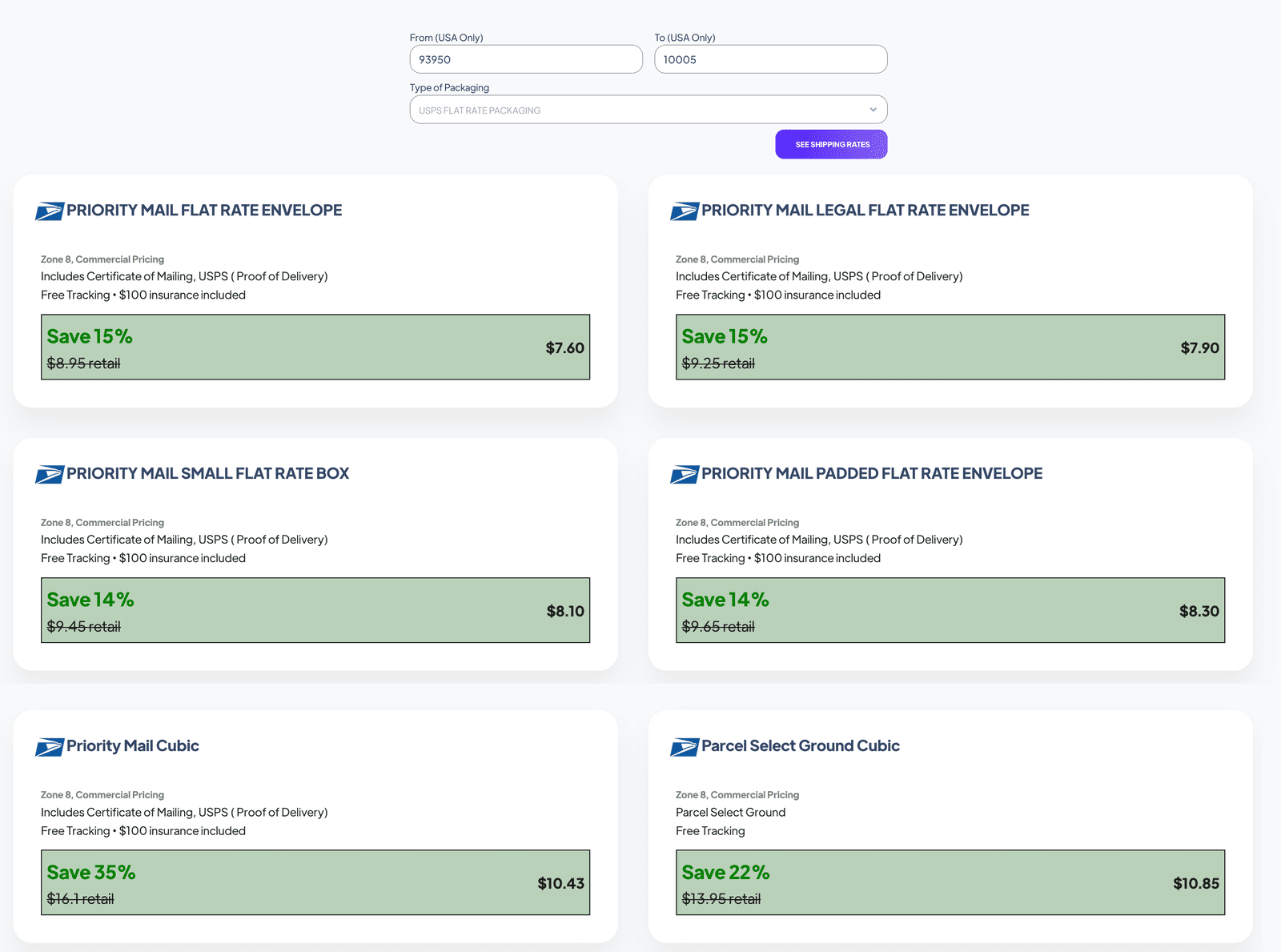Click the $7.90 price in Legal Flat Rate card
Viewport: 1281px width, 952px height.
(x=1200, y=347)
